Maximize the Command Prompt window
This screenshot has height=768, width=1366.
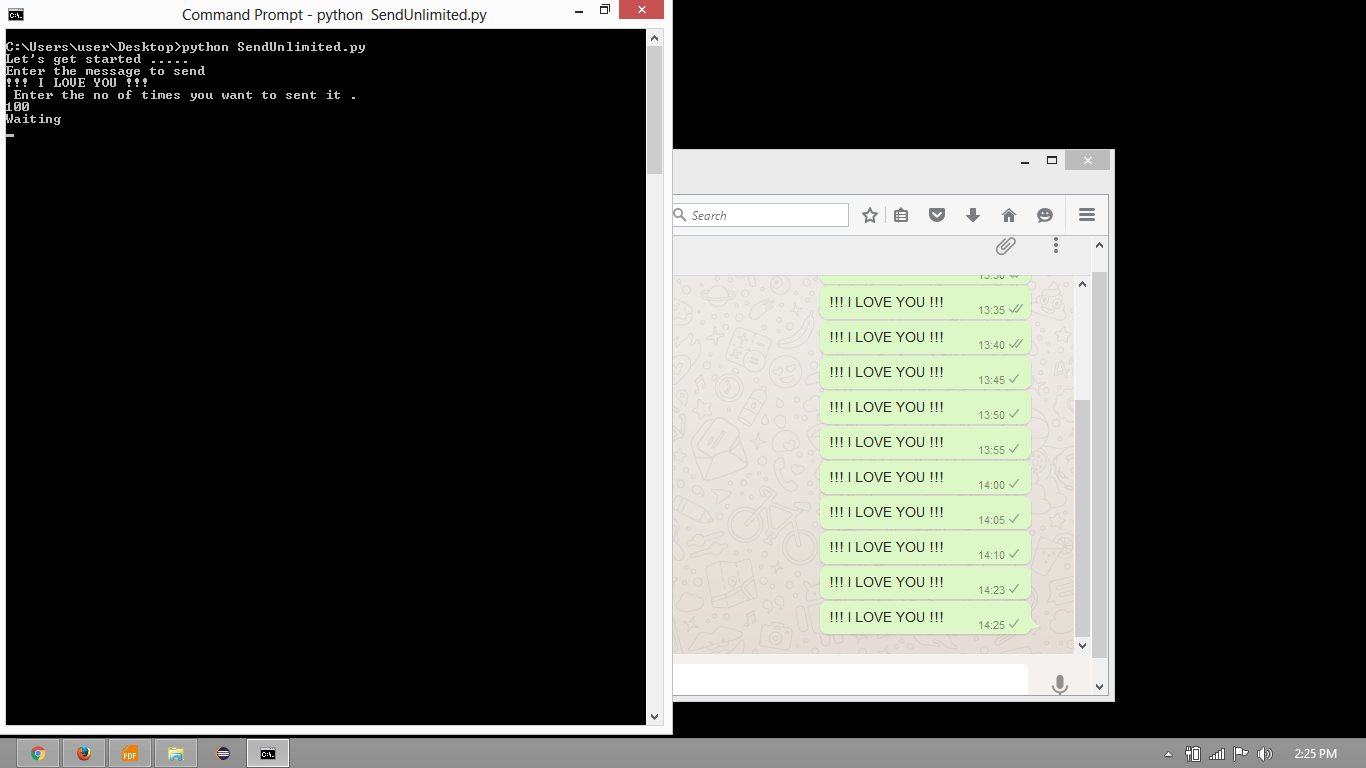click(605, 10)
